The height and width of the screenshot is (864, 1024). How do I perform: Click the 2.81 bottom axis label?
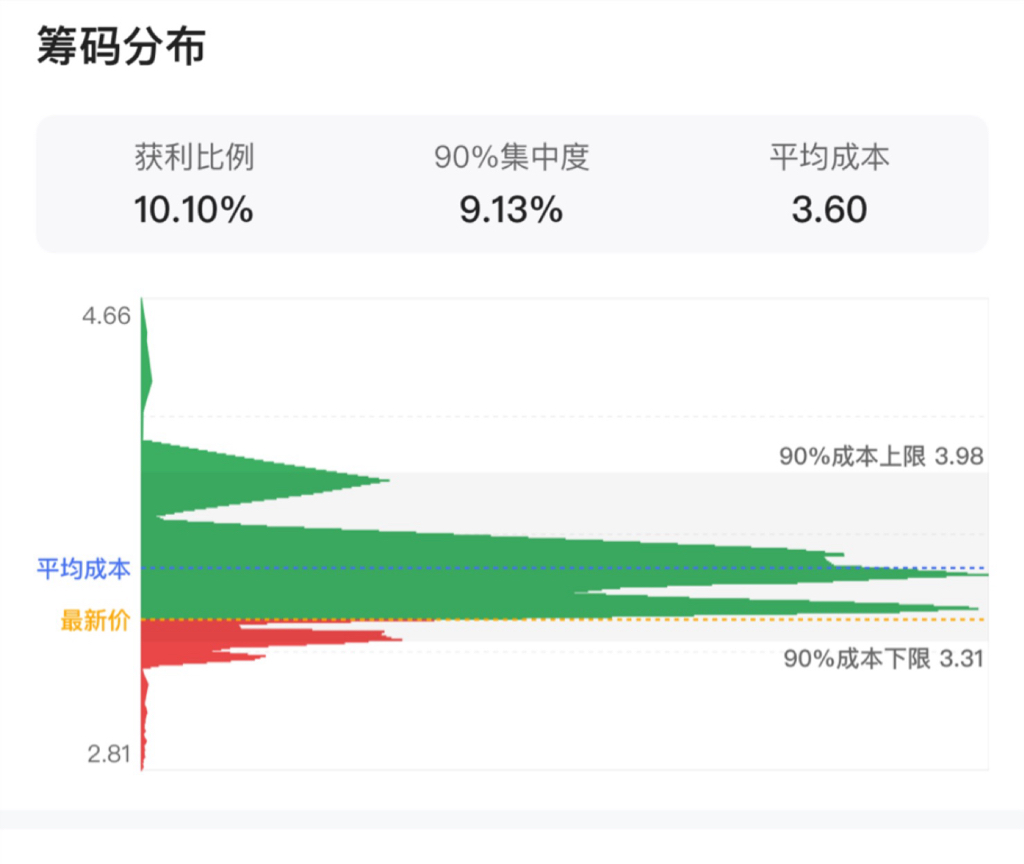point(109,754)
